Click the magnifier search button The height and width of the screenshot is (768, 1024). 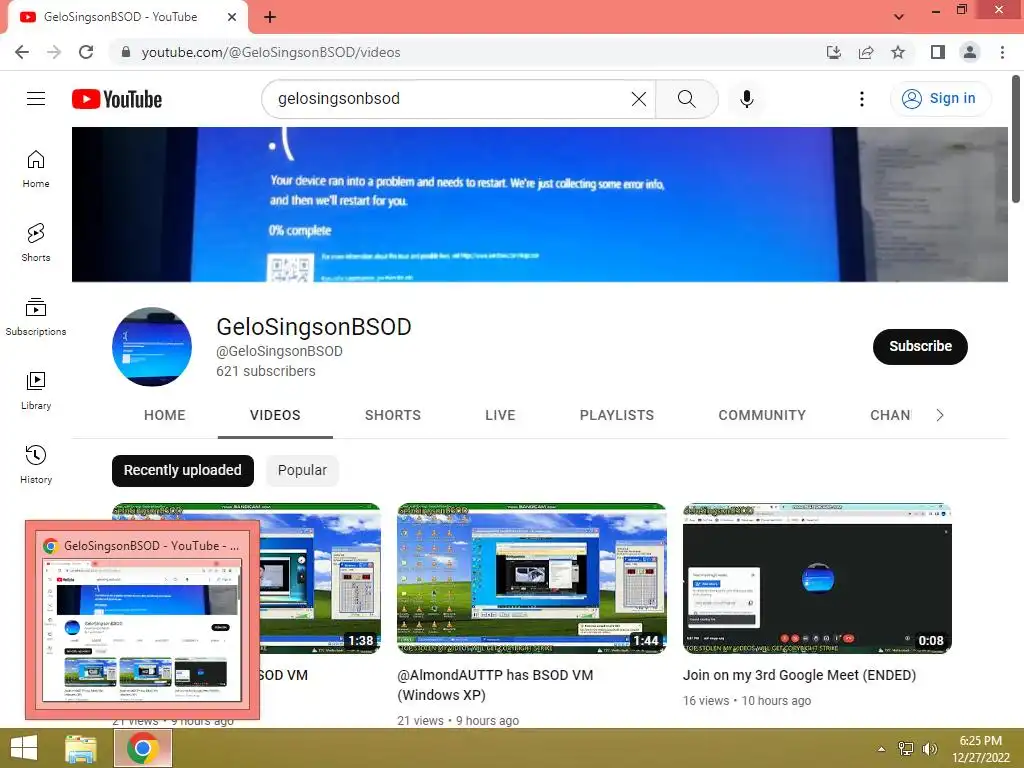tap(686, 99)
